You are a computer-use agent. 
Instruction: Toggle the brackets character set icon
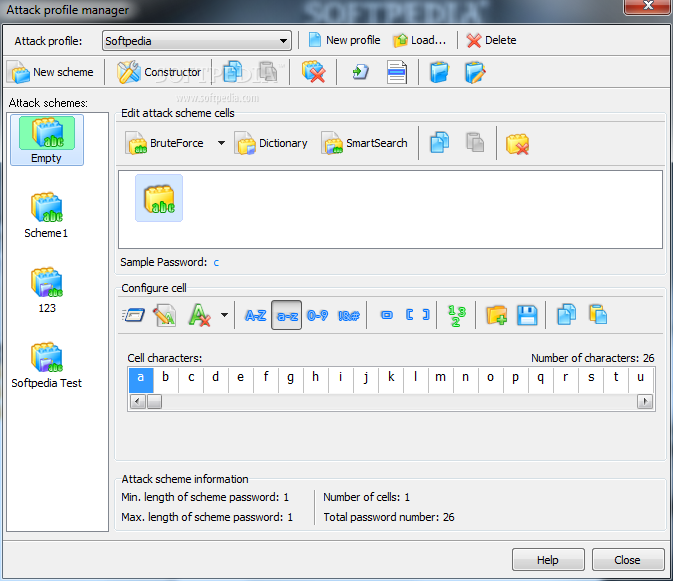pos(418,315)
